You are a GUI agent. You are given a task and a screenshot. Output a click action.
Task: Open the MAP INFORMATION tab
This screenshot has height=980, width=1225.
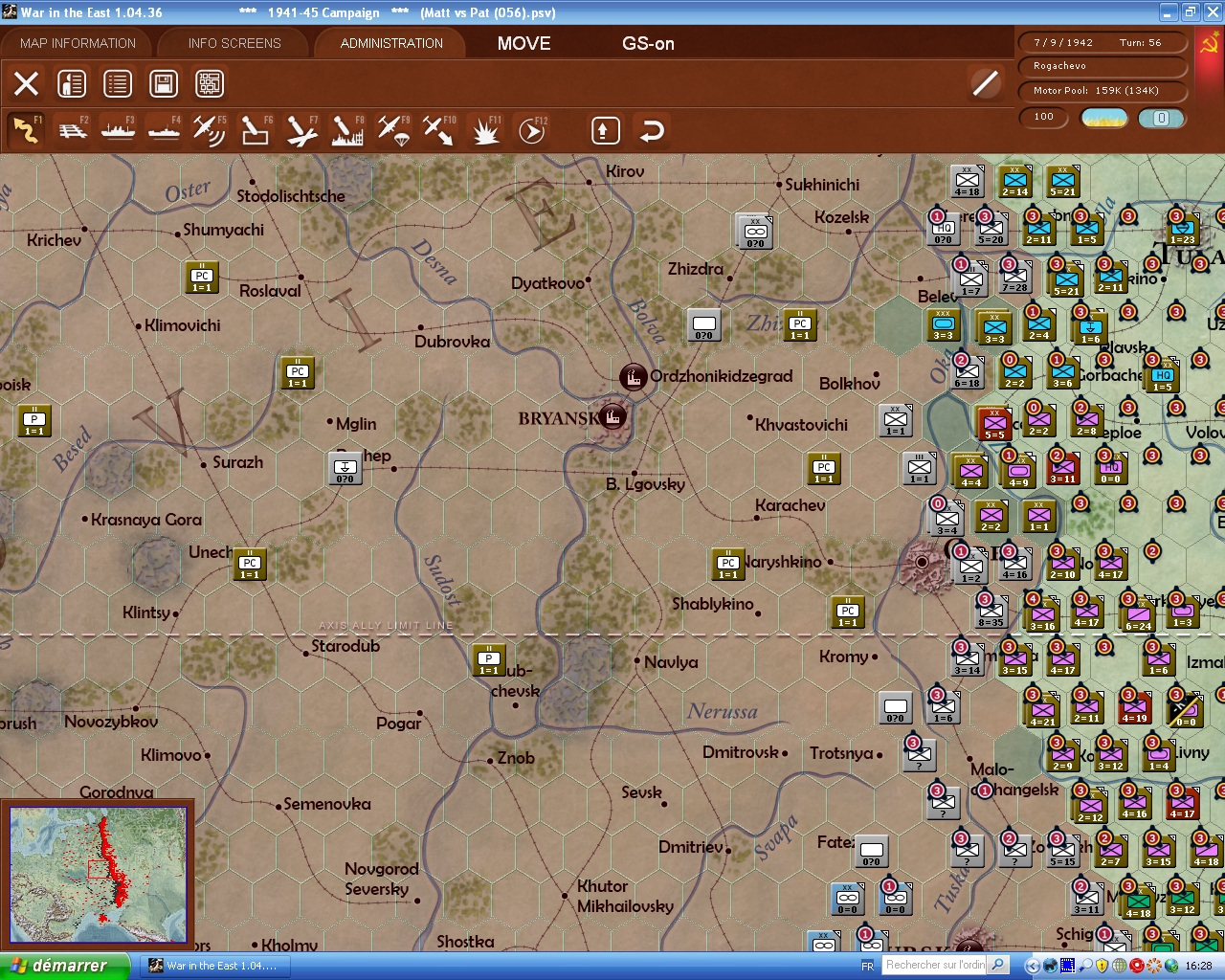[78, 43]
